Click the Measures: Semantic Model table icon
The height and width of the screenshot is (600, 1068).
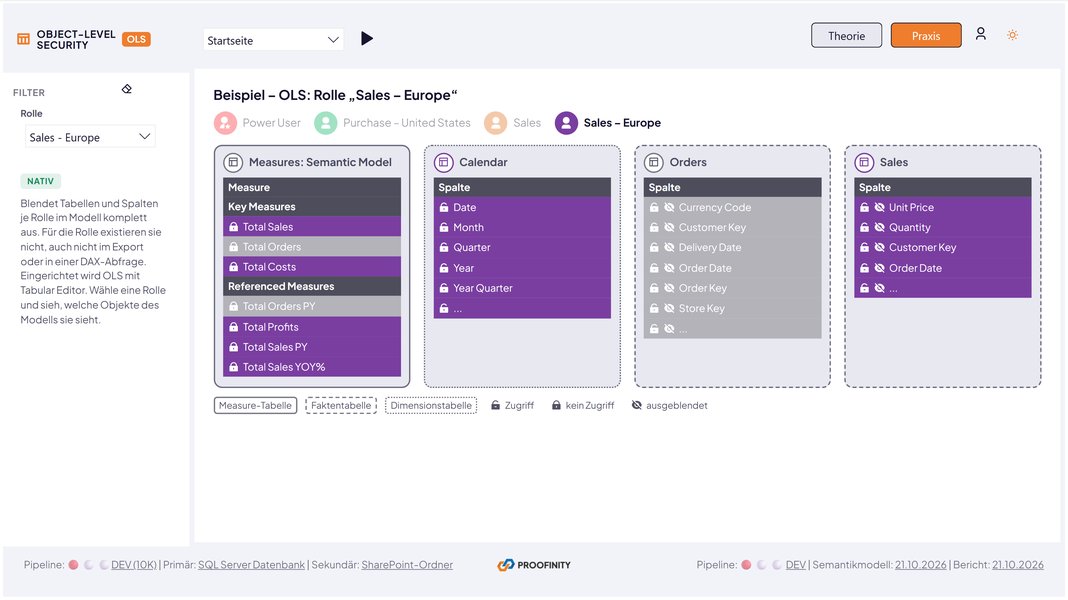coord(233,162)
